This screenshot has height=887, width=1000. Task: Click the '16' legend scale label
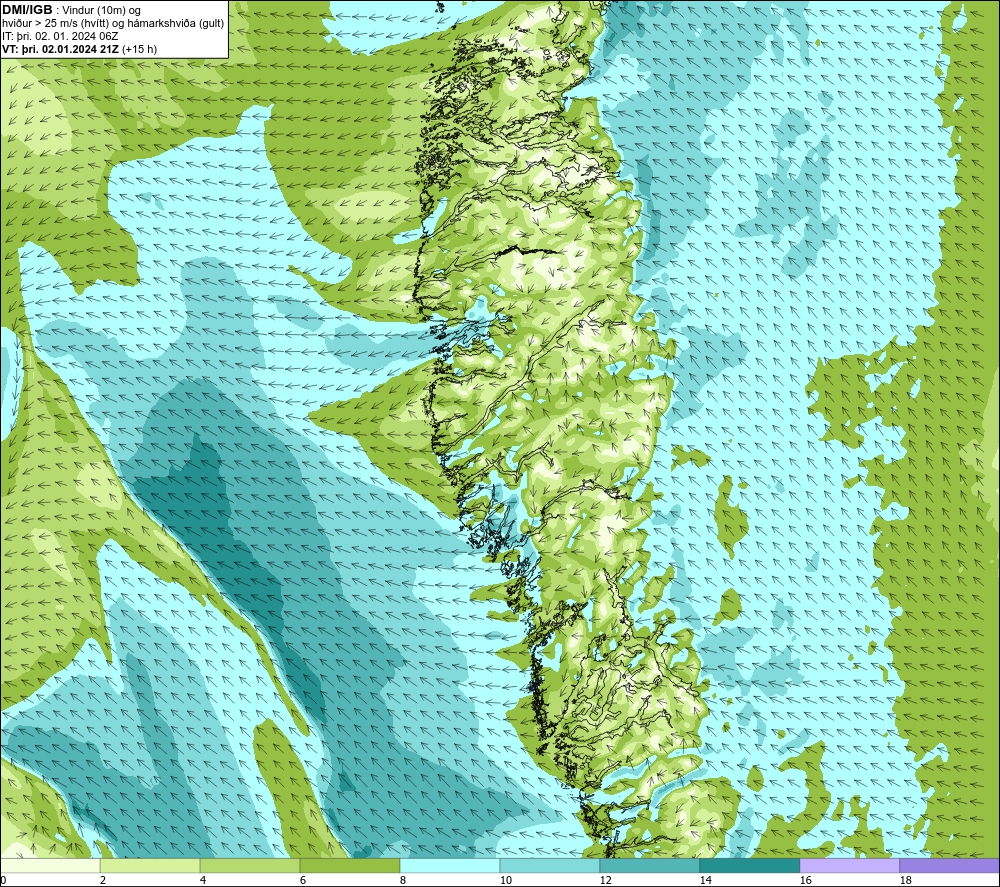(805, 880)
